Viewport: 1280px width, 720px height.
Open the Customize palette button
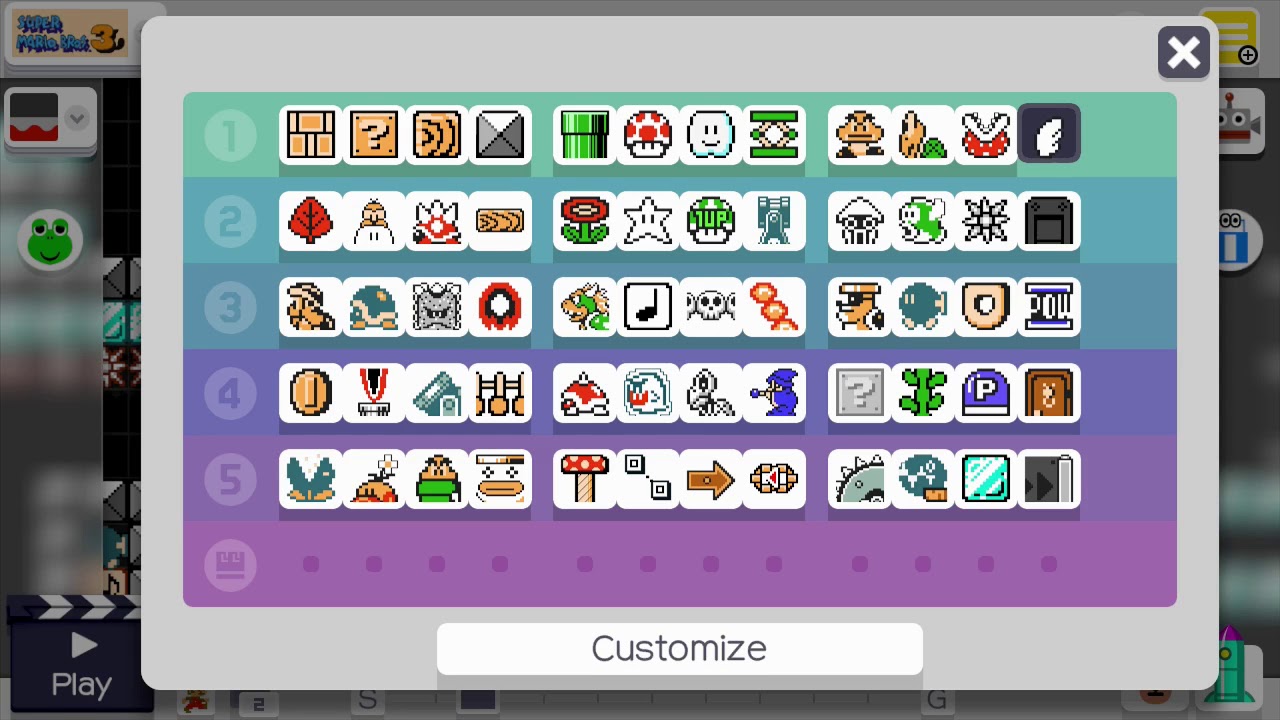pos(680,649)
